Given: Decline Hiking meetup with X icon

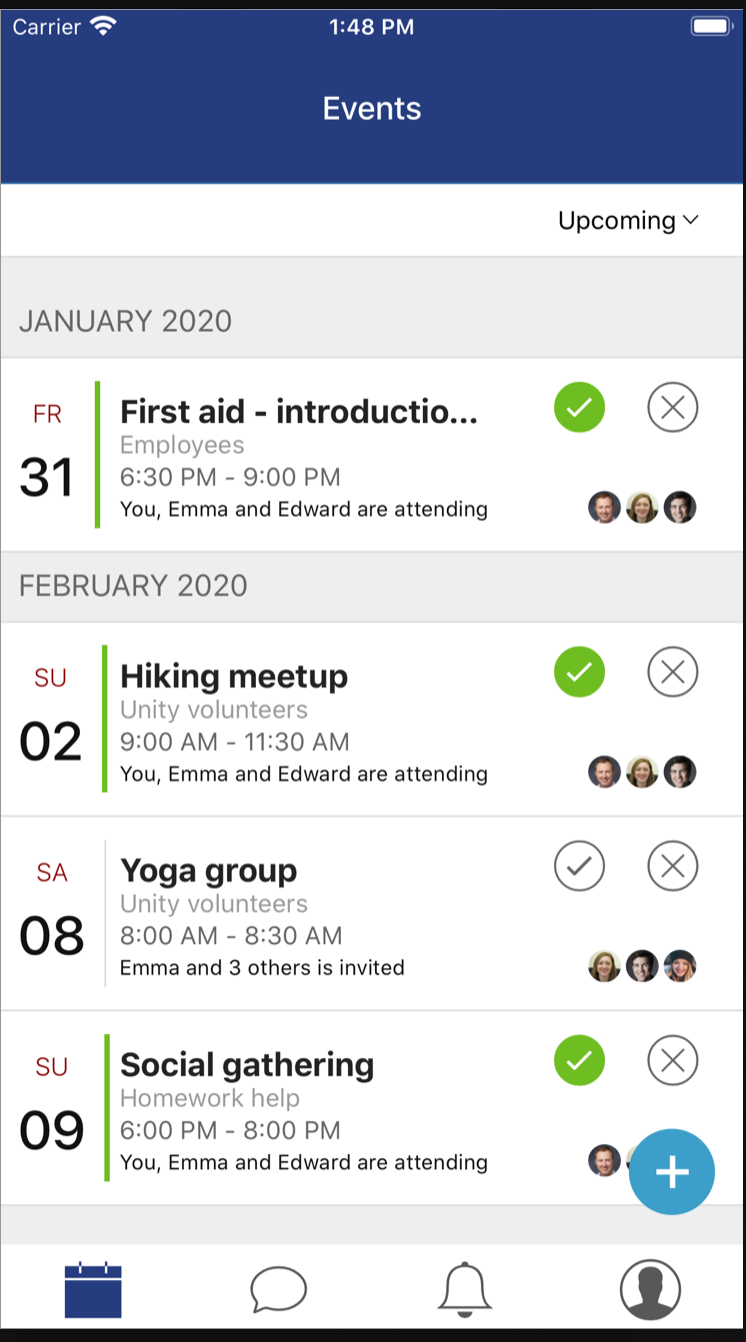Looking at the screenshot, I should [x=673, y=671].
